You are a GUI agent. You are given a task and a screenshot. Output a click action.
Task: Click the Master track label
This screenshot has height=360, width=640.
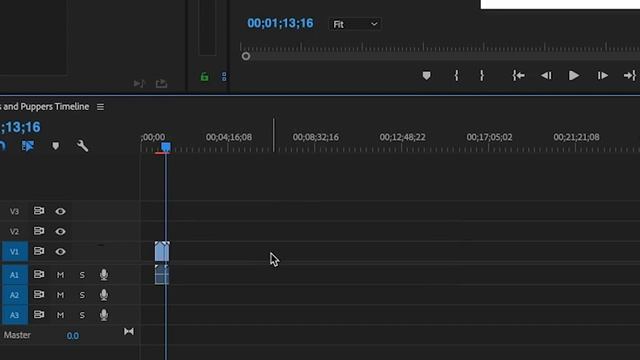(x=17, y=335)
